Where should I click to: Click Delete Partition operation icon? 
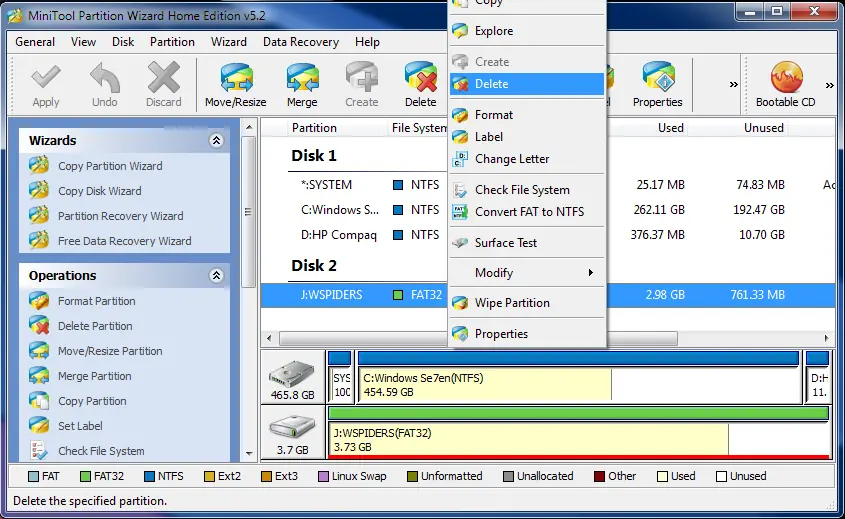[x=39, y=326]
